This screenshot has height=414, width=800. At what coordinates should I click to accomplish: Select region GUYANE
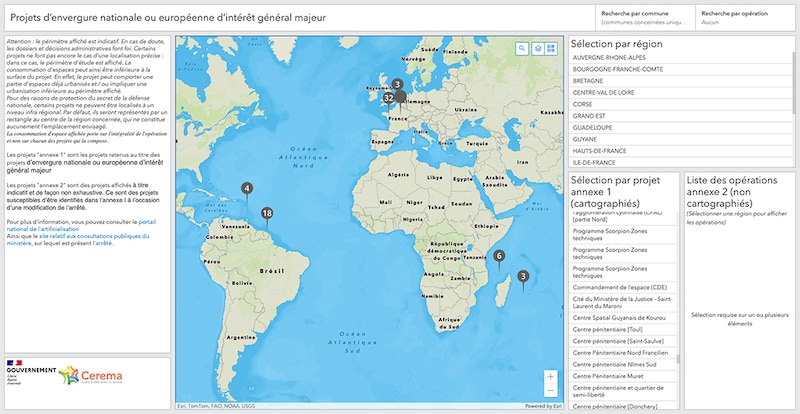(680, 140)
